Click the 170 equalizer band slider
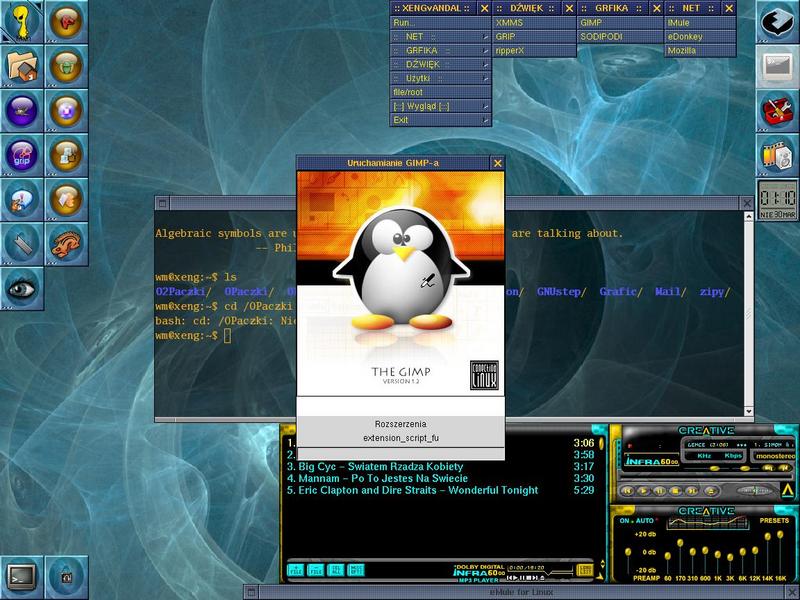Image resolution: width=800 pixels, height=600 pixels. [x=680, y=543]
